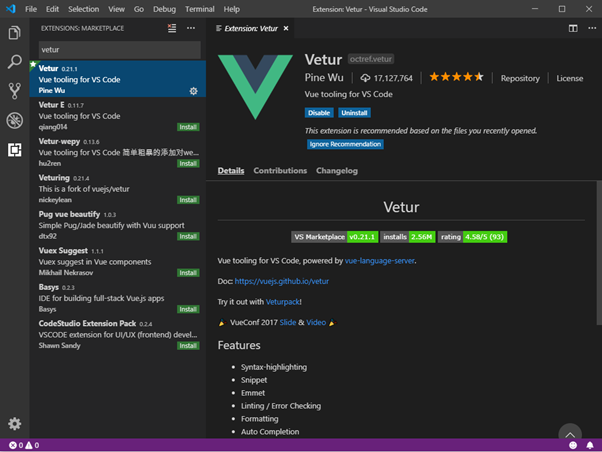Click Ignore Recommendation button
The image size is (602, 452).
[345, 144]
